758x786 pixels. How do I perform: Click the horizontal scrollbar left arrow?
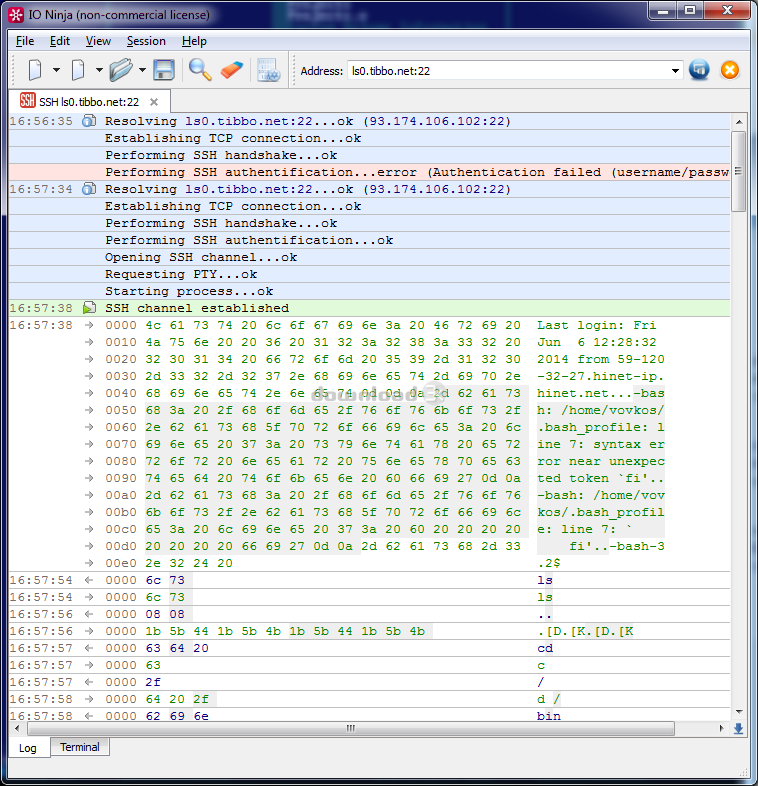point(17,728)
